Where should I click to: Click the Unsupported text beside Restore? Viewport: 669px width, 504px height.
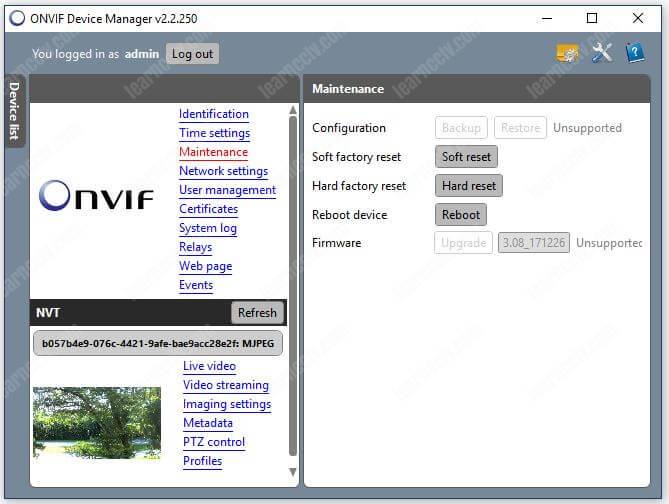[587, 128]
